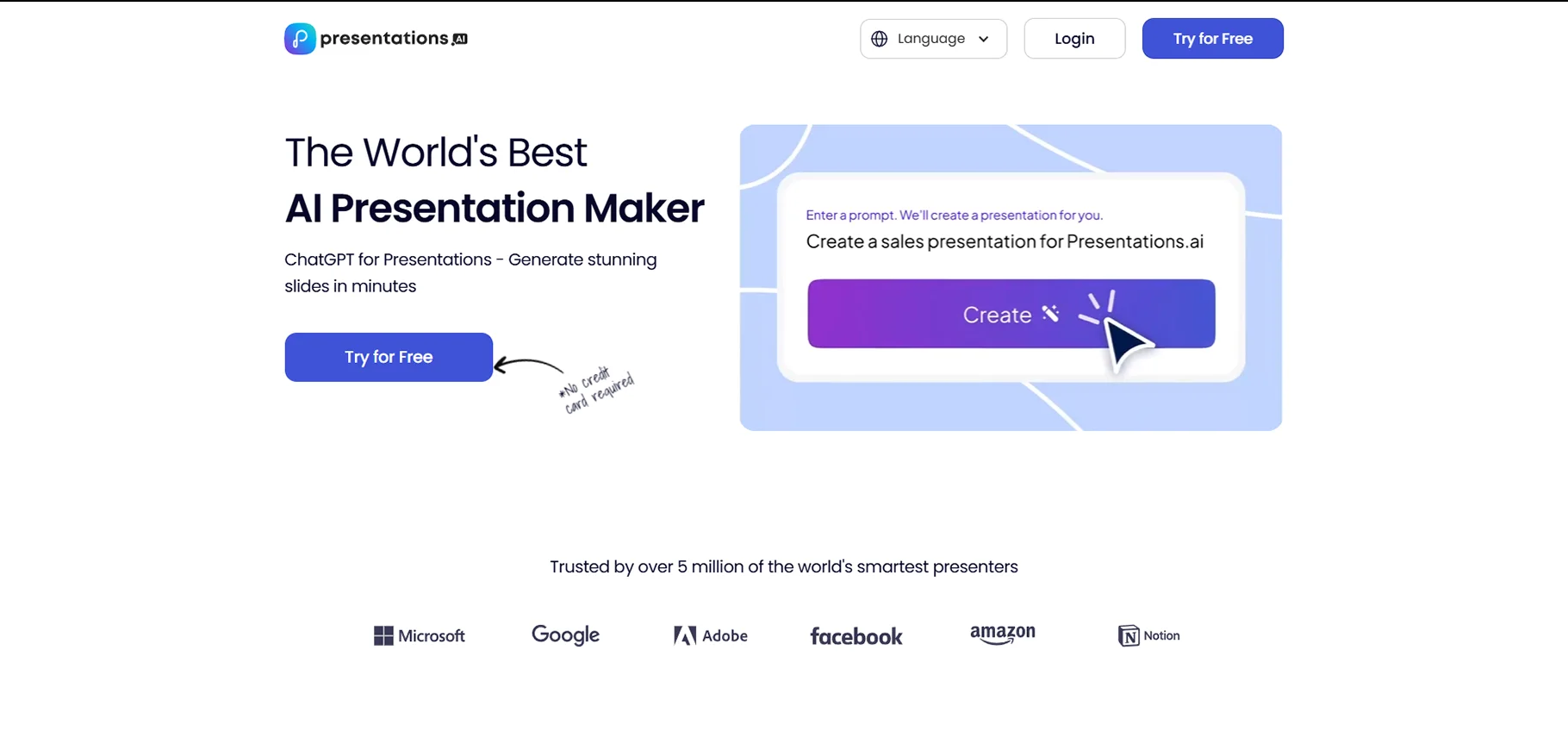Click the header Try for Free button
1568x750 pixels.
coord(1212,39)
